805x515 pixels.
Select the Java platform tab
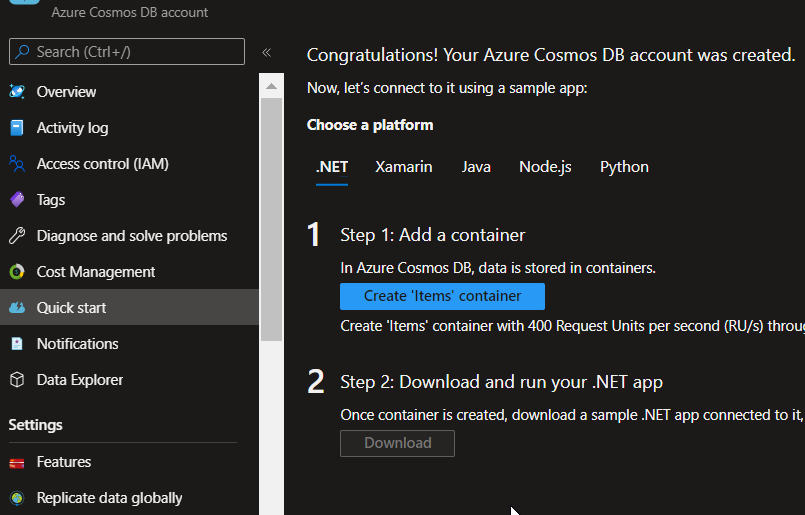click(x=476, y=167)
